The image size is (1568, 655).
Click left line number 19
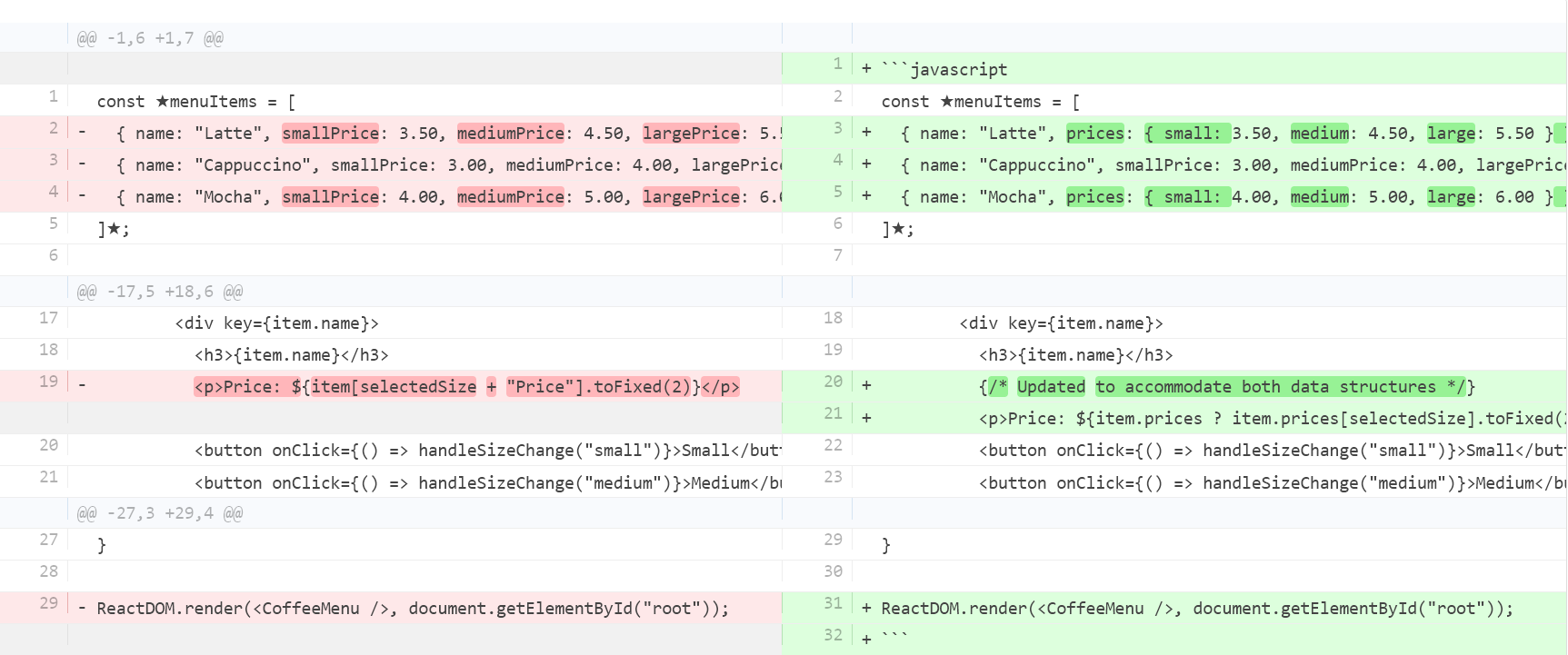49,382
